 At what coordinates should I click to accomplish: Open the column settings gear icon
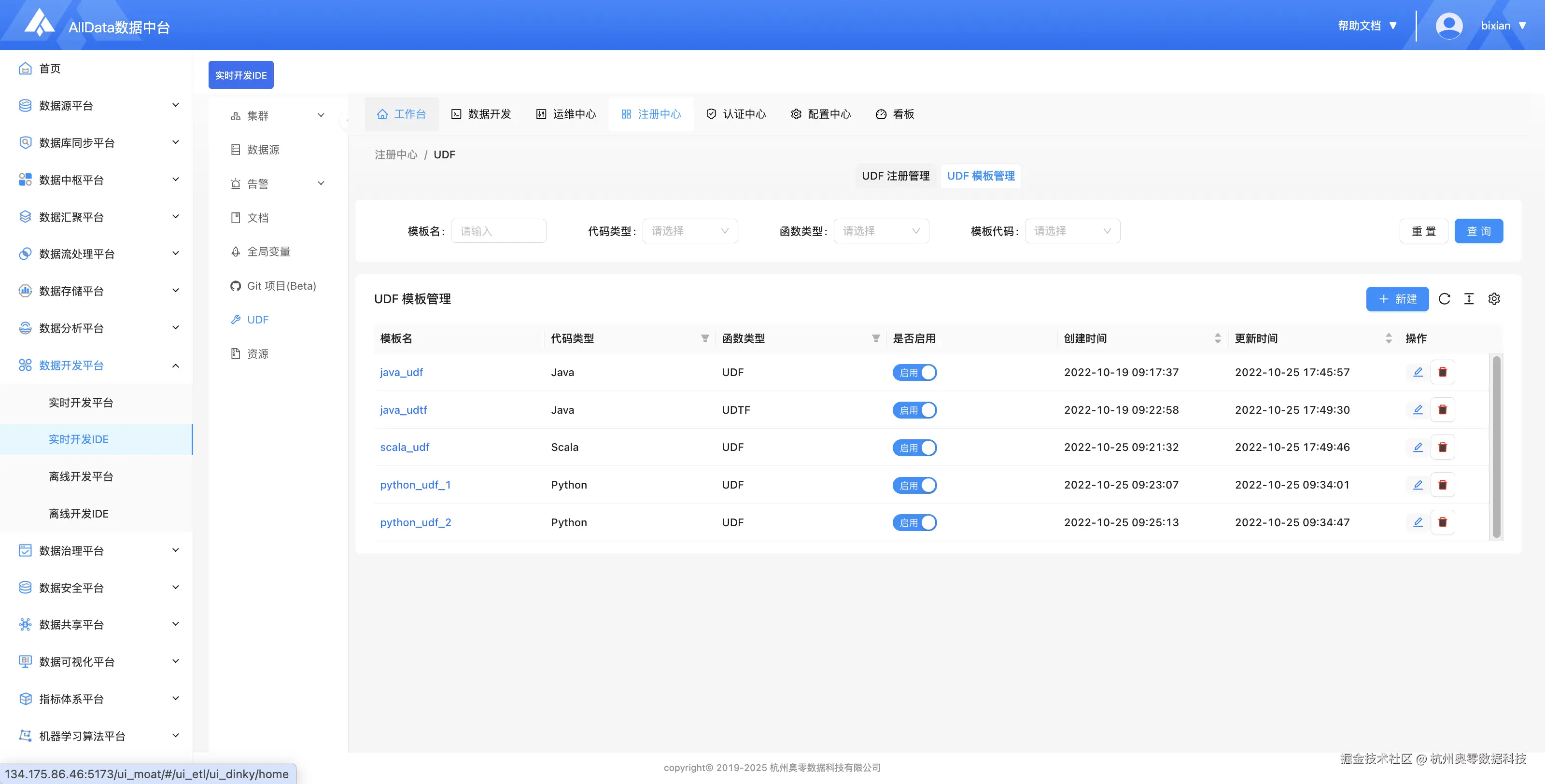point(1494,299)
